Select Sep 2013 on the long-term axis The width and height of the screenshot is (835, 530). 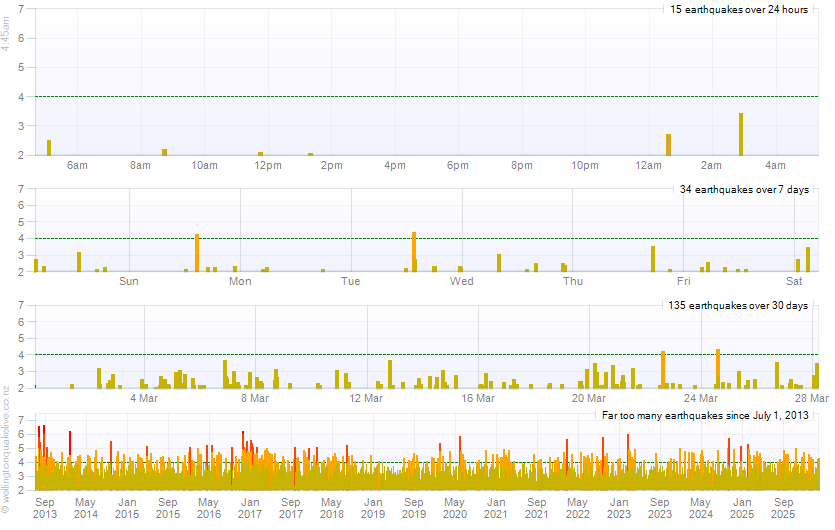pyautogui.click(x=45, y=508)
